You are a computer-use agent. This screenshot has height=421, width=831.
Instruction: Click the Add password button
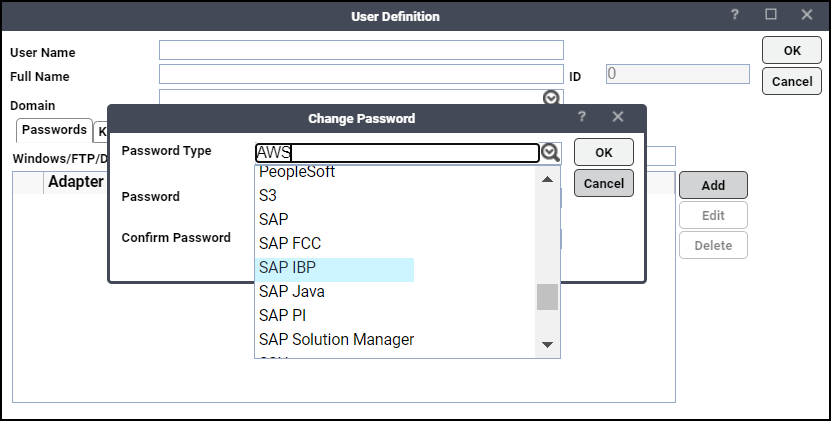713,185
